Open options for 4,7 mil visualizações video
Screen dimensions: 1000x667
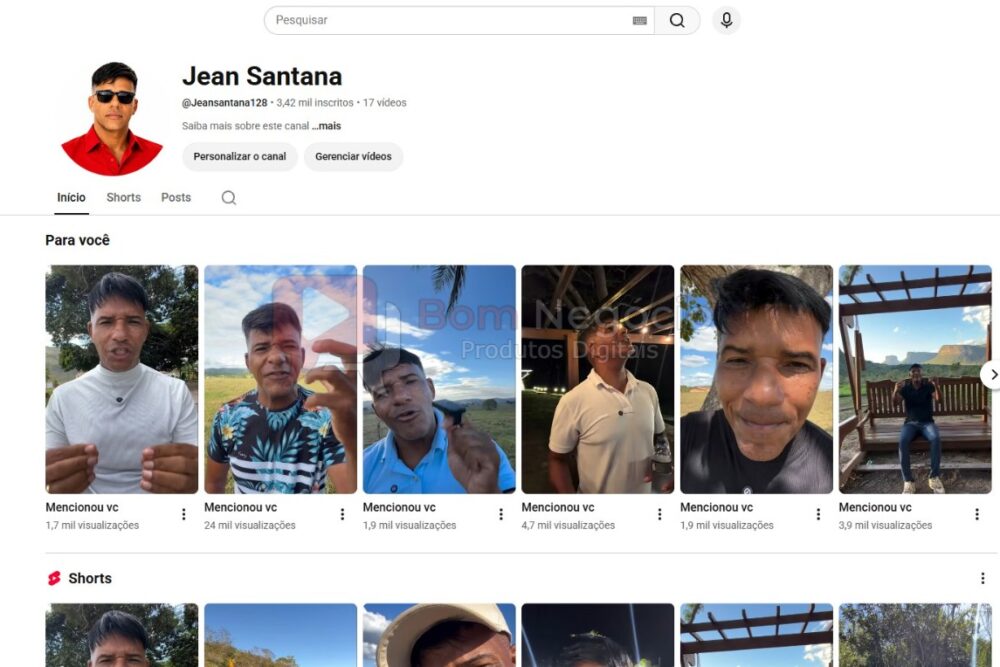(x=659, y=514)
